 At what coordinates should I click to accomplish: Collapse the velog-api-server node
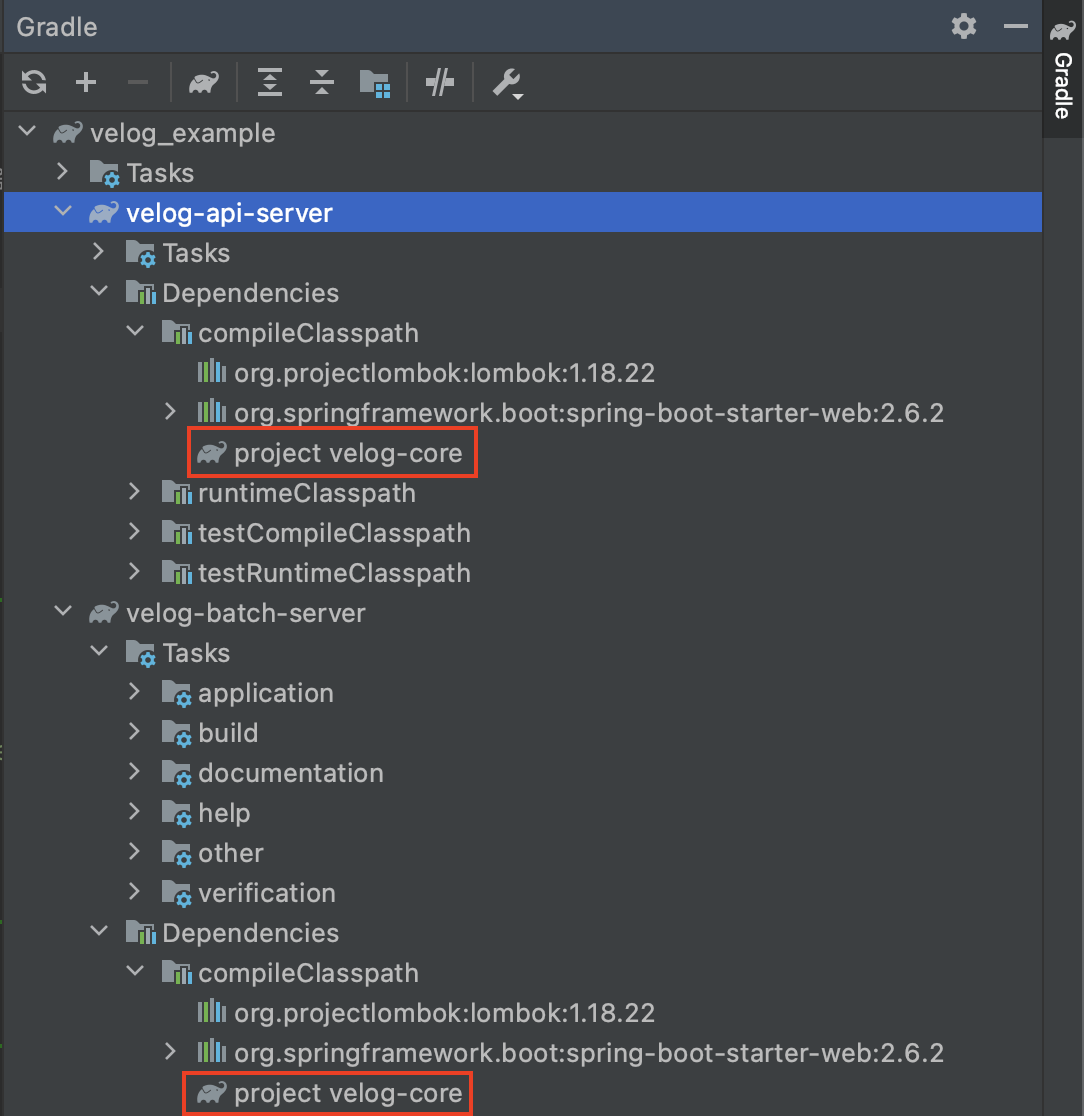tap(63, 211)
